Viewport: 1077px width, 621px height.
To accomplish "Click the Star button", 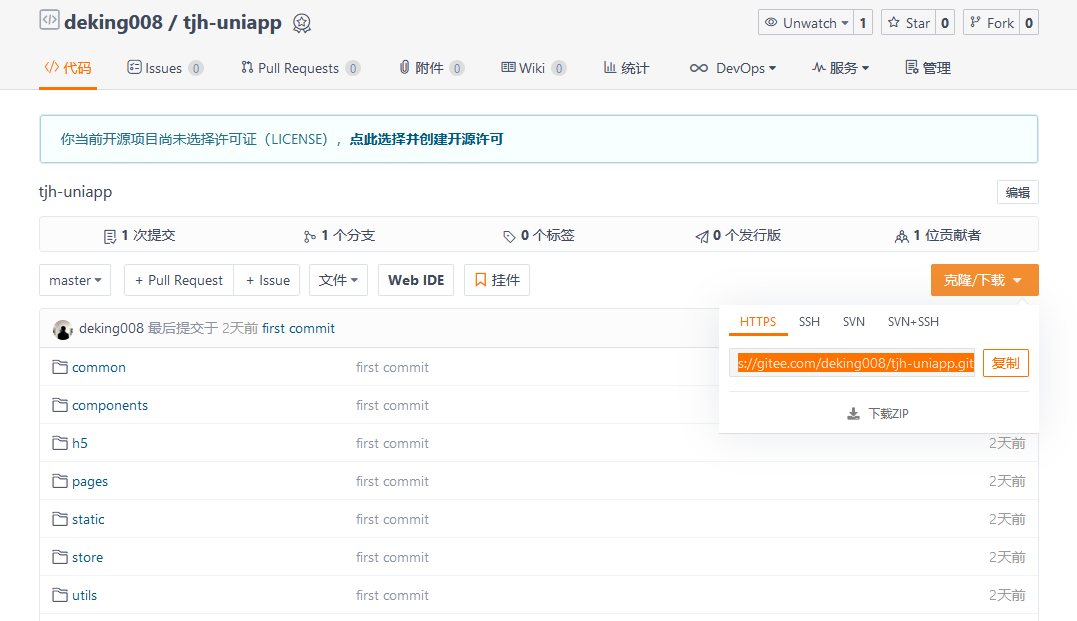I will [x=908, y=23].
